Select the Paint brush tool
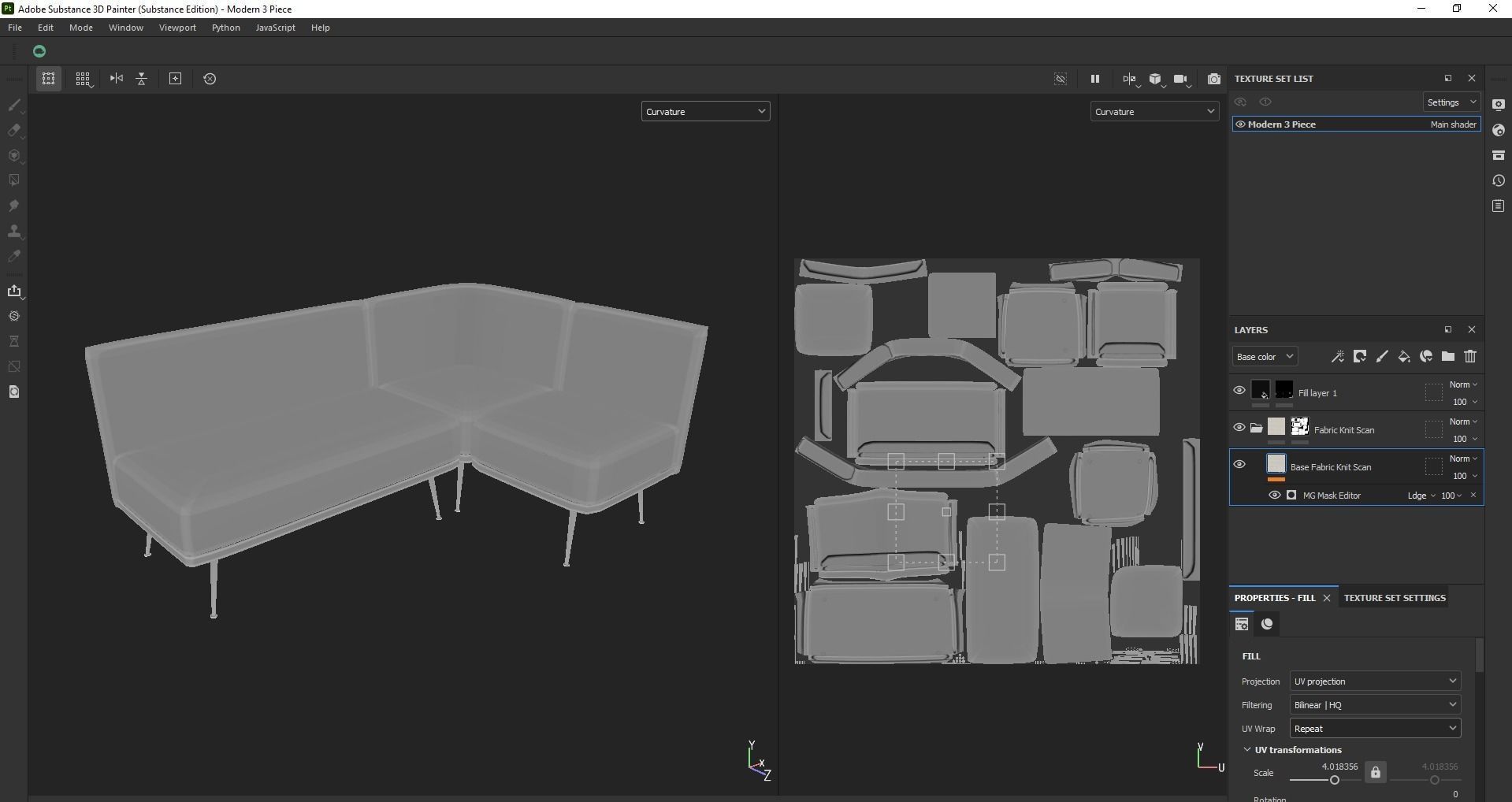This screenshot has height=802, width=1512. coord(14,105)
